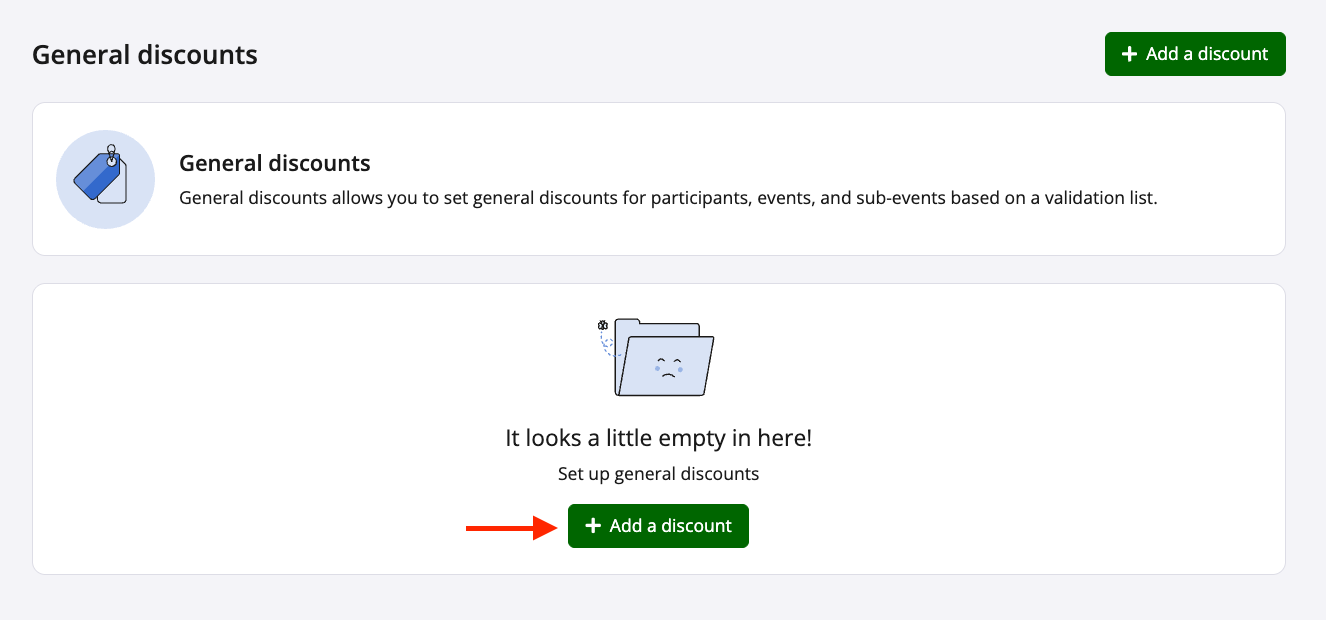Click the plus icon in the center button
Image resolution: width=1326 pixels, height=620 pixels.
(593, 526)
